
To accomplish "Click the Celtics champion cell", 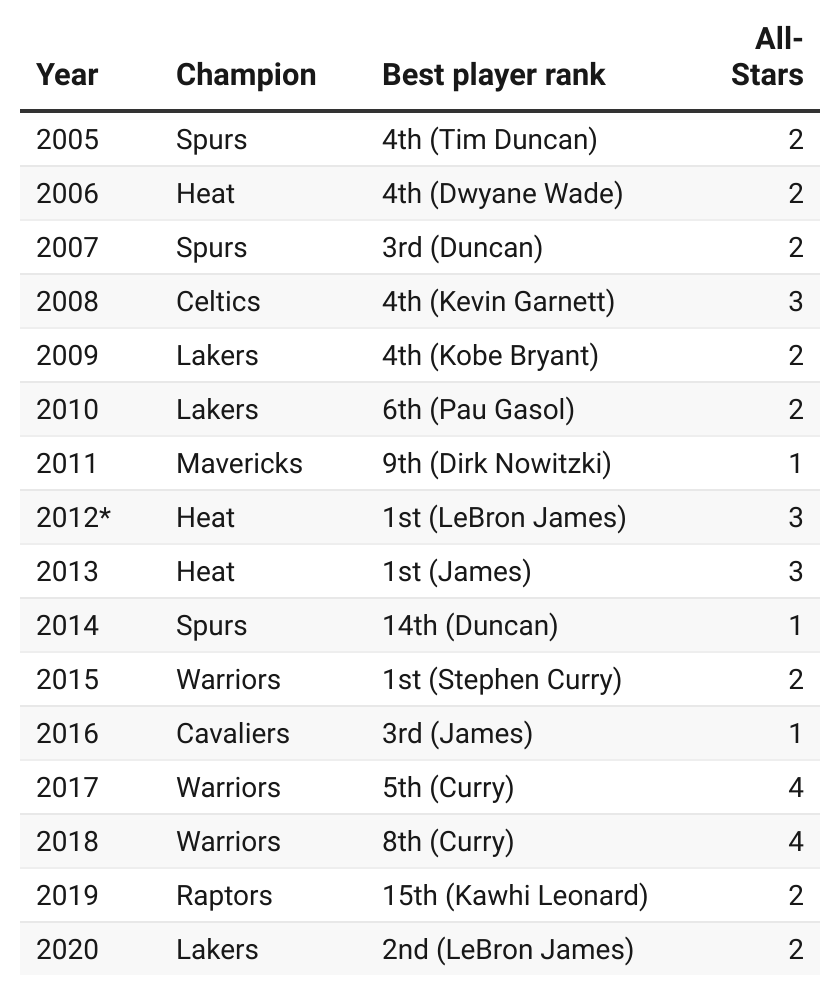I will tap(218, 301).
